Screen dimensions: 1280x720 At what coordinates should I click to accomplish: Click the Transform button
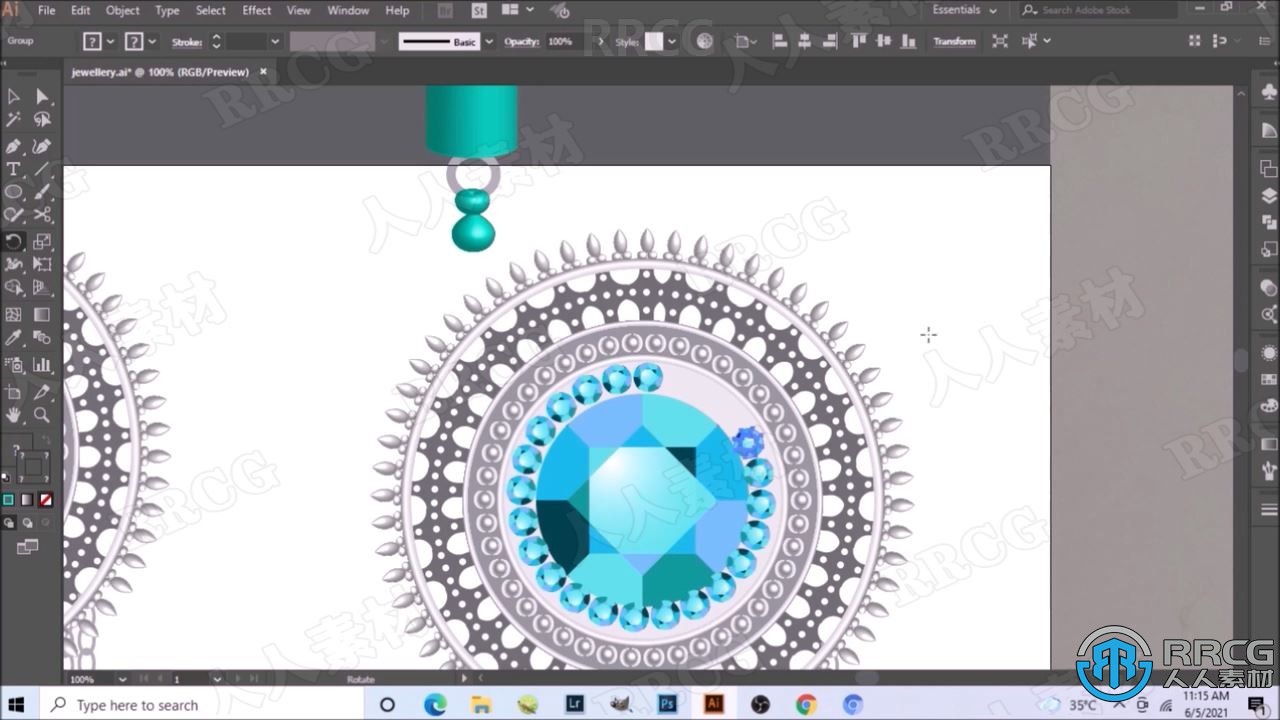pyautogui.click(x=954, y=41)
